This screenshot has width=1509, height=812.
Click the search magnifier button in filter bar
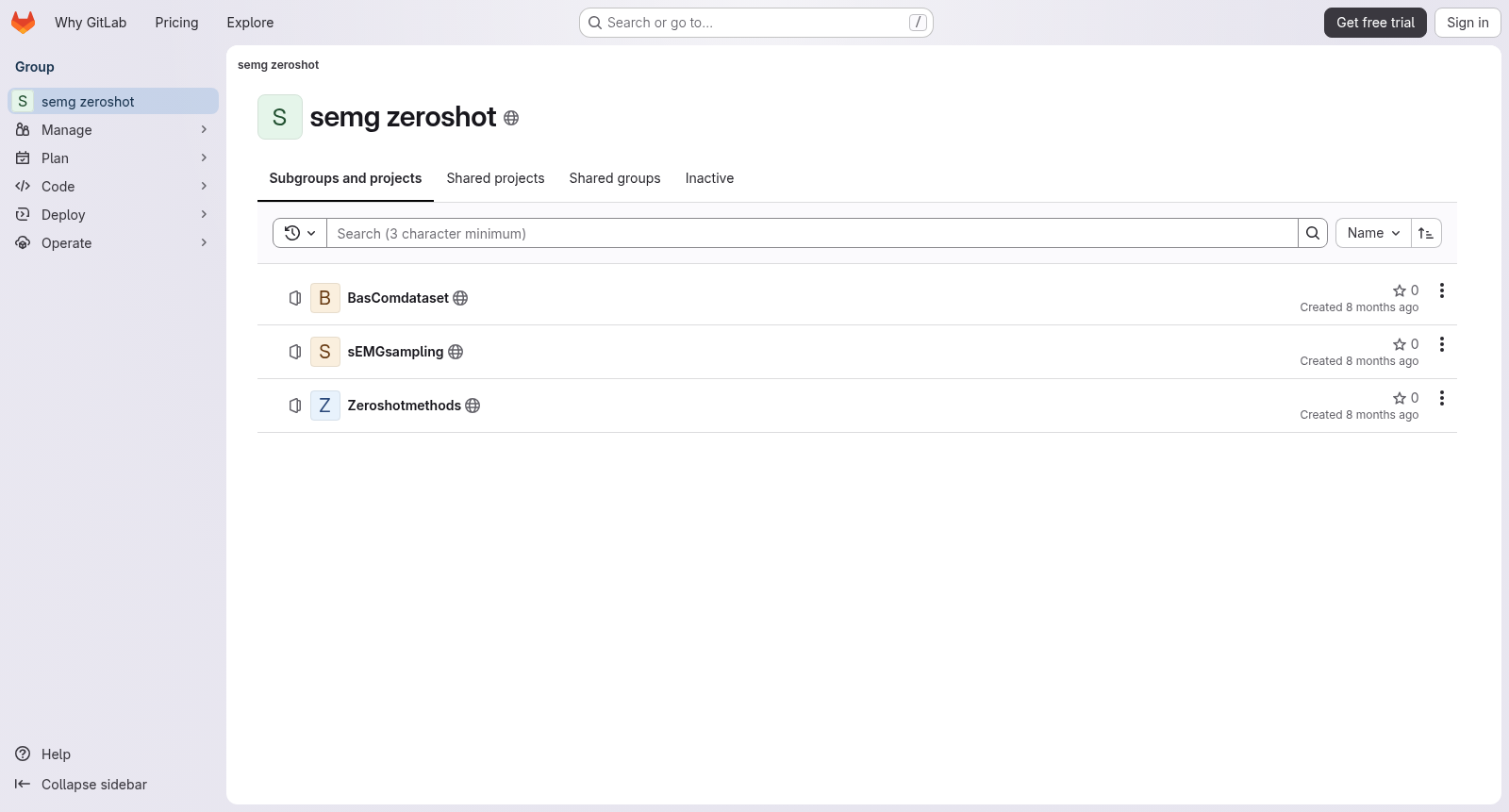[x=1313, y=233]
